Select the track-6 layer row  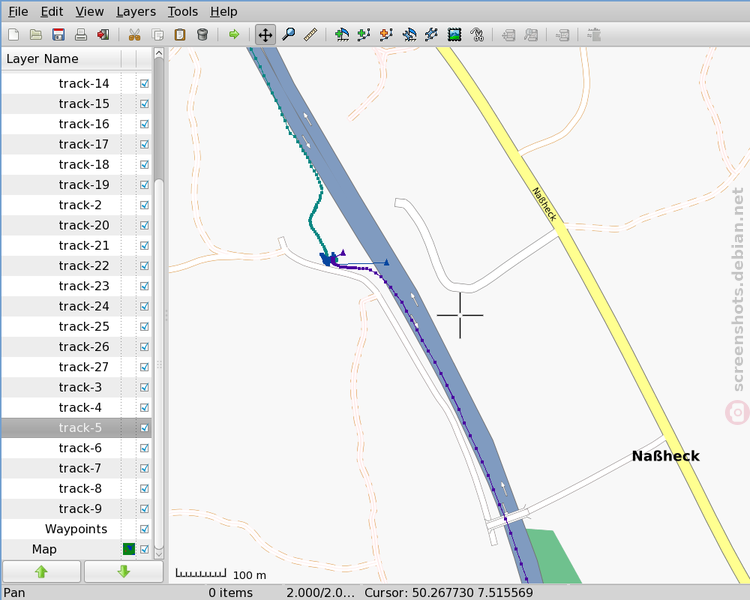click(77, 448)
